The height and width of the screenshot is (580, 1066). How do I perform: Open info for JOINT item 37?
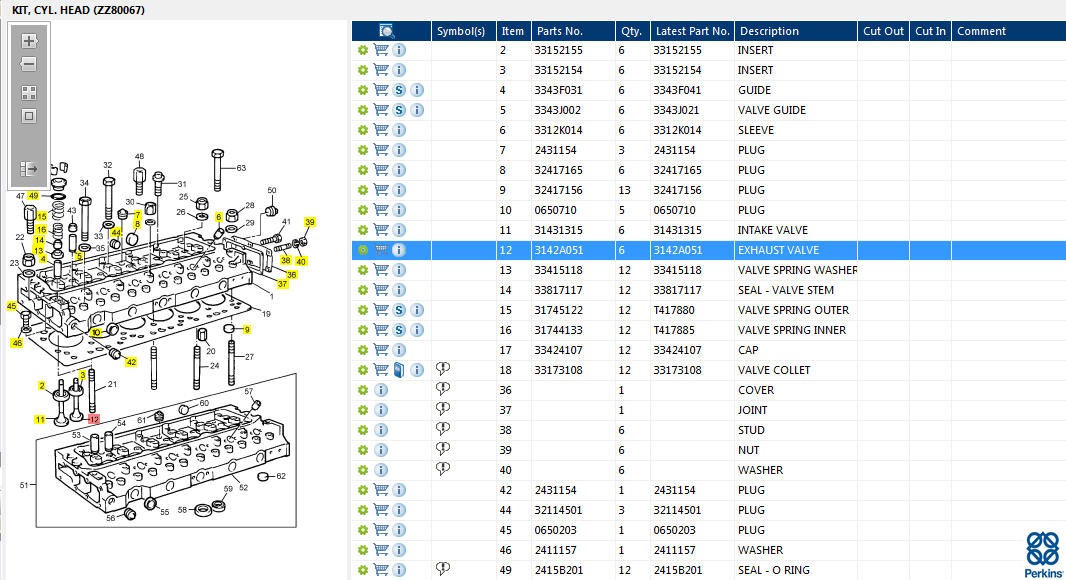(x=381, y=410)
